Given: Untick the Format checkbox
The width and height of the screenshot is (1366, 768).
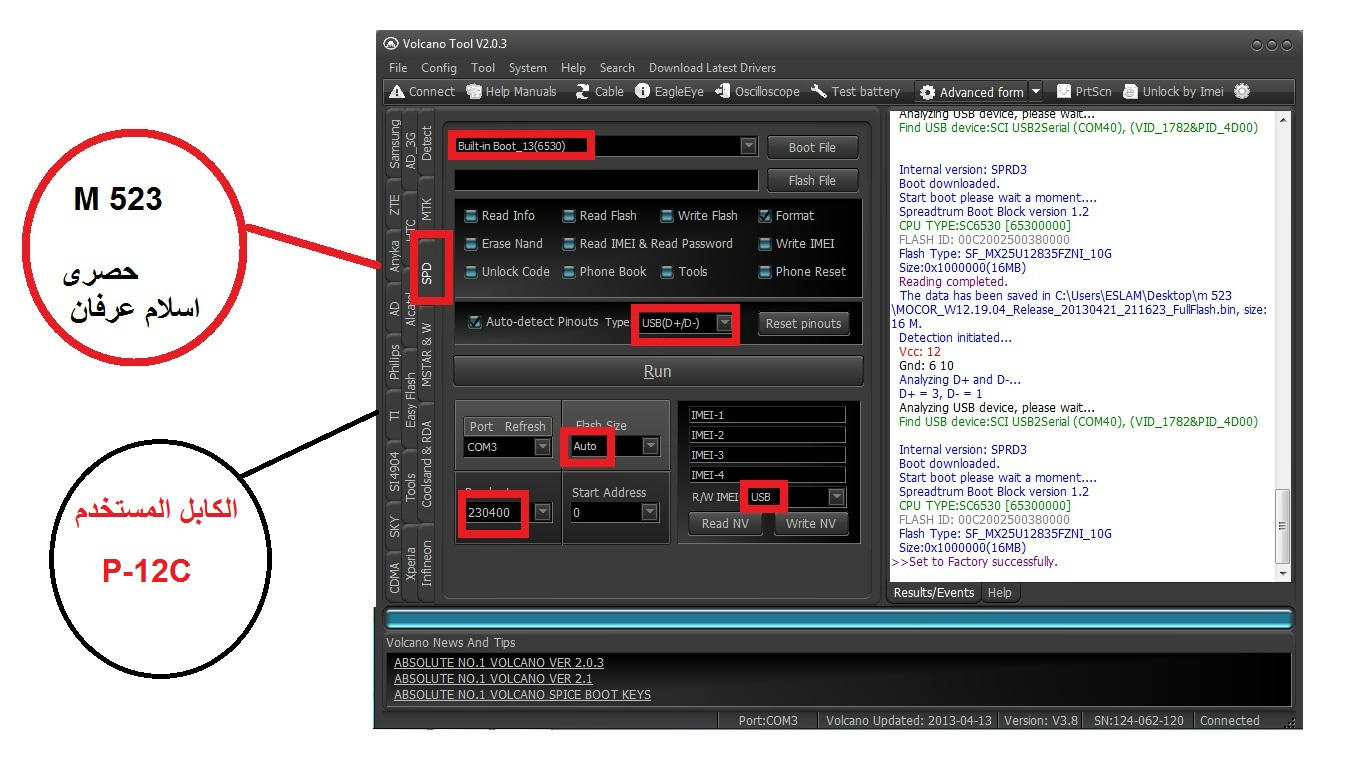Looking at the screenshot, I should [765, 216].
